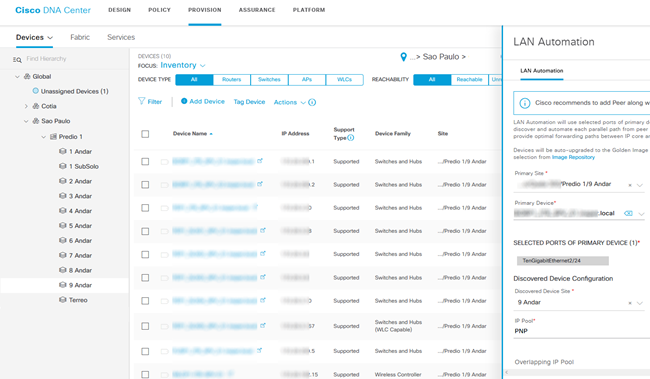The height and width of the screenshot is (379, 650).
Task: Click the hierarchy search icon
Action: pyautogui.click(x=17, y=60)
